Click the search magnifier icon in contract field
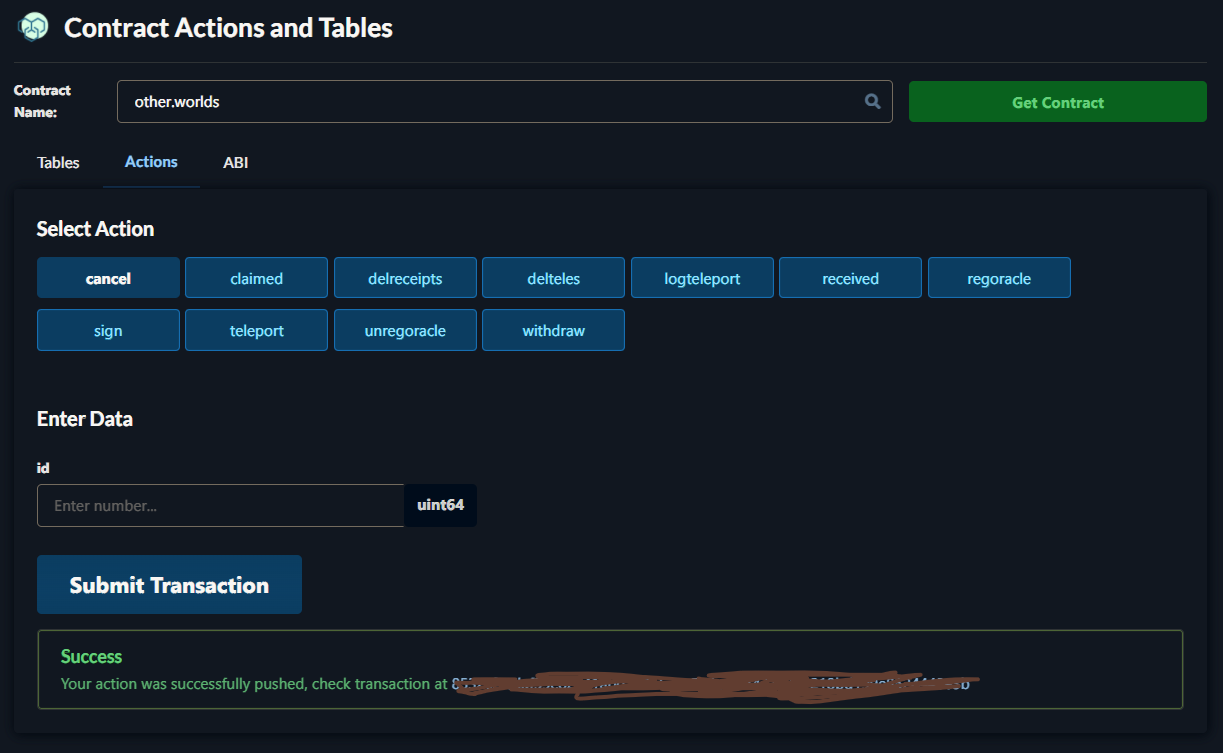1223x753 pixels. click(x=873, y=101)
